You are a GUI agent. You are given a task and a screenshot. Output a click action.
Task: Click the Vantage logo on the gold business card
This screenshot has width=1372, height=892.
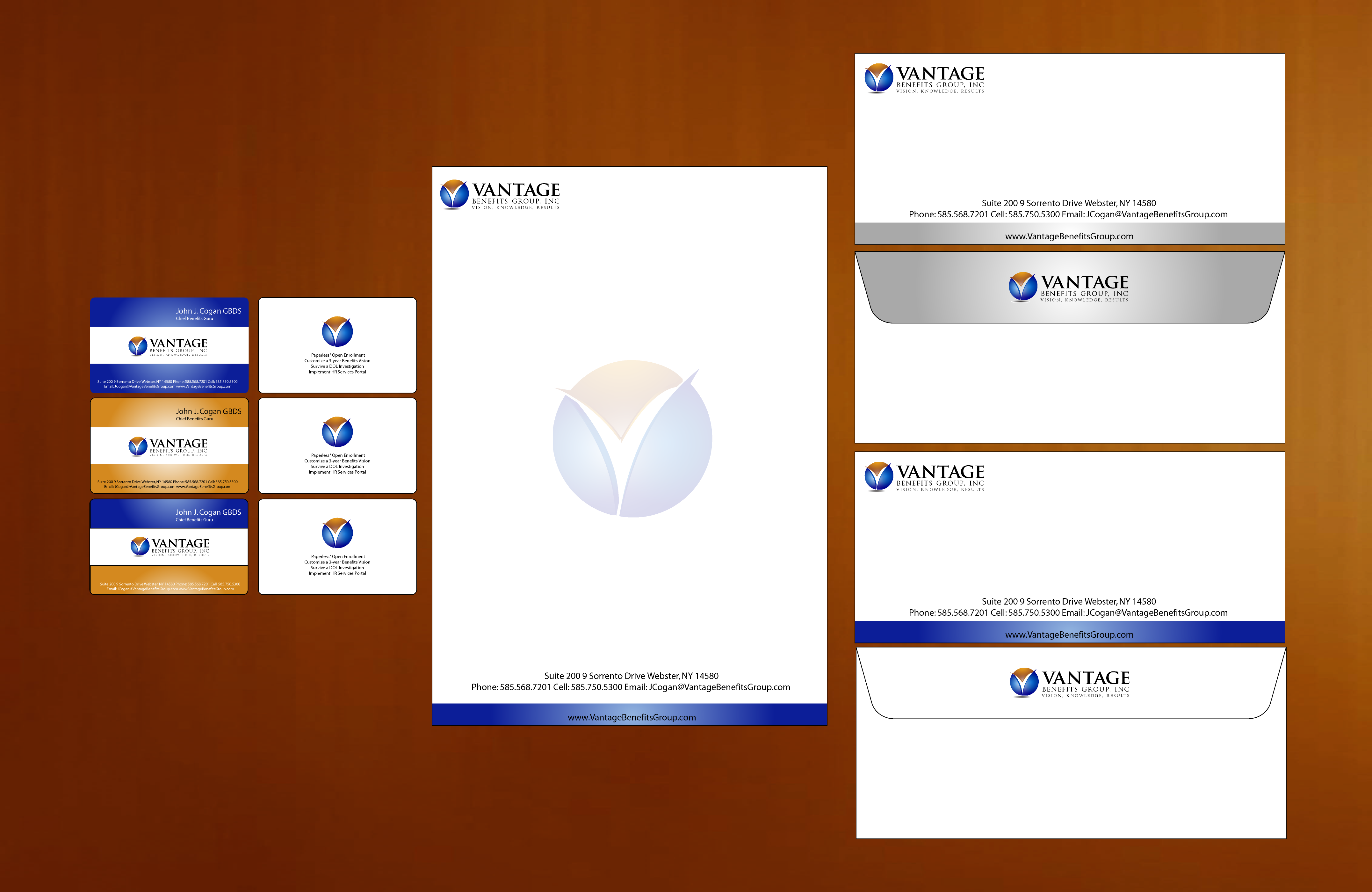point(168,446)
